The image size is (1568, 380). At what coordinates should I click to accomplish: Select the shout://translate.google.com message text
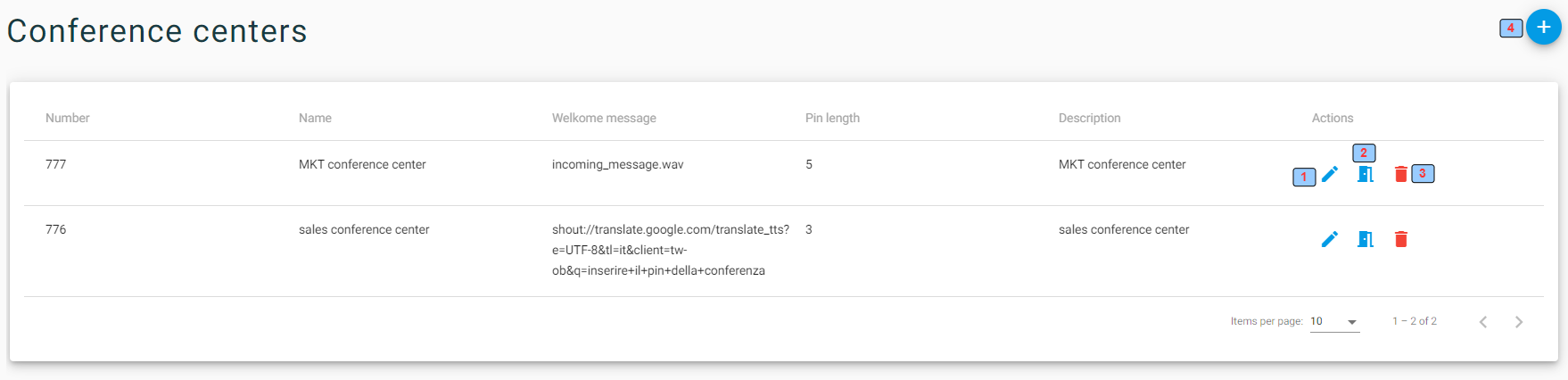(671, 250)
